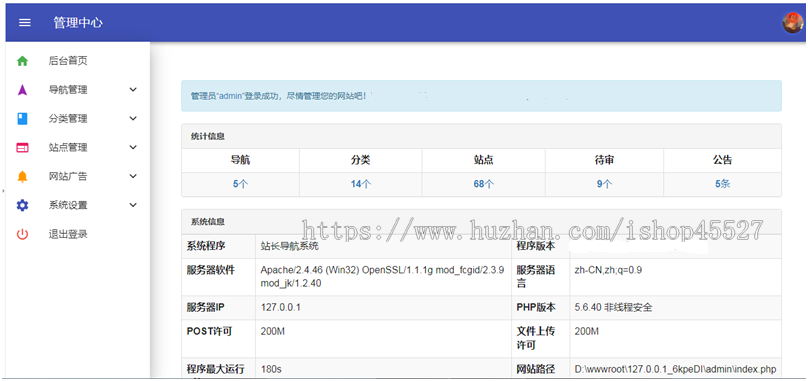Expand the 分类管理 chevron
Screen dimensions: 808x381
(133, 119)
